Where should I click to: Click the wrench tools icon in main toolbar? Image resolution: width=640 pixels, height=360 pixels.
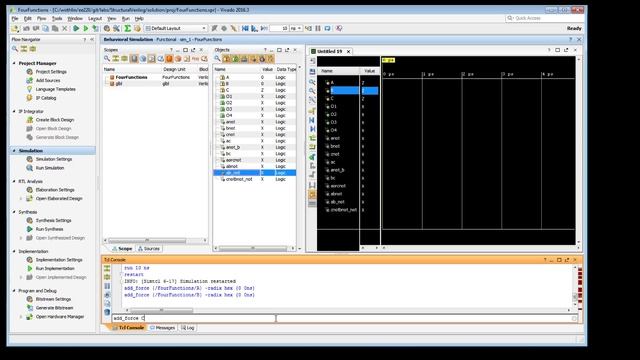(x=116, y=29)
